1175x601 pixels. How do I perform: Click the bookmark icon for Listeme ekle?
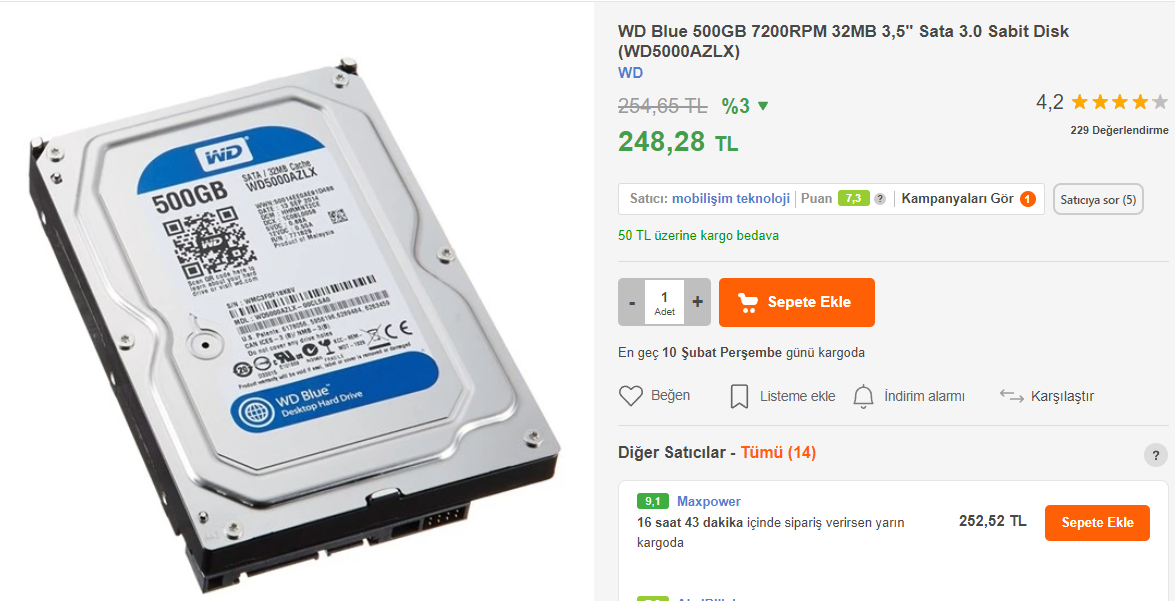(x=739, y=396)
